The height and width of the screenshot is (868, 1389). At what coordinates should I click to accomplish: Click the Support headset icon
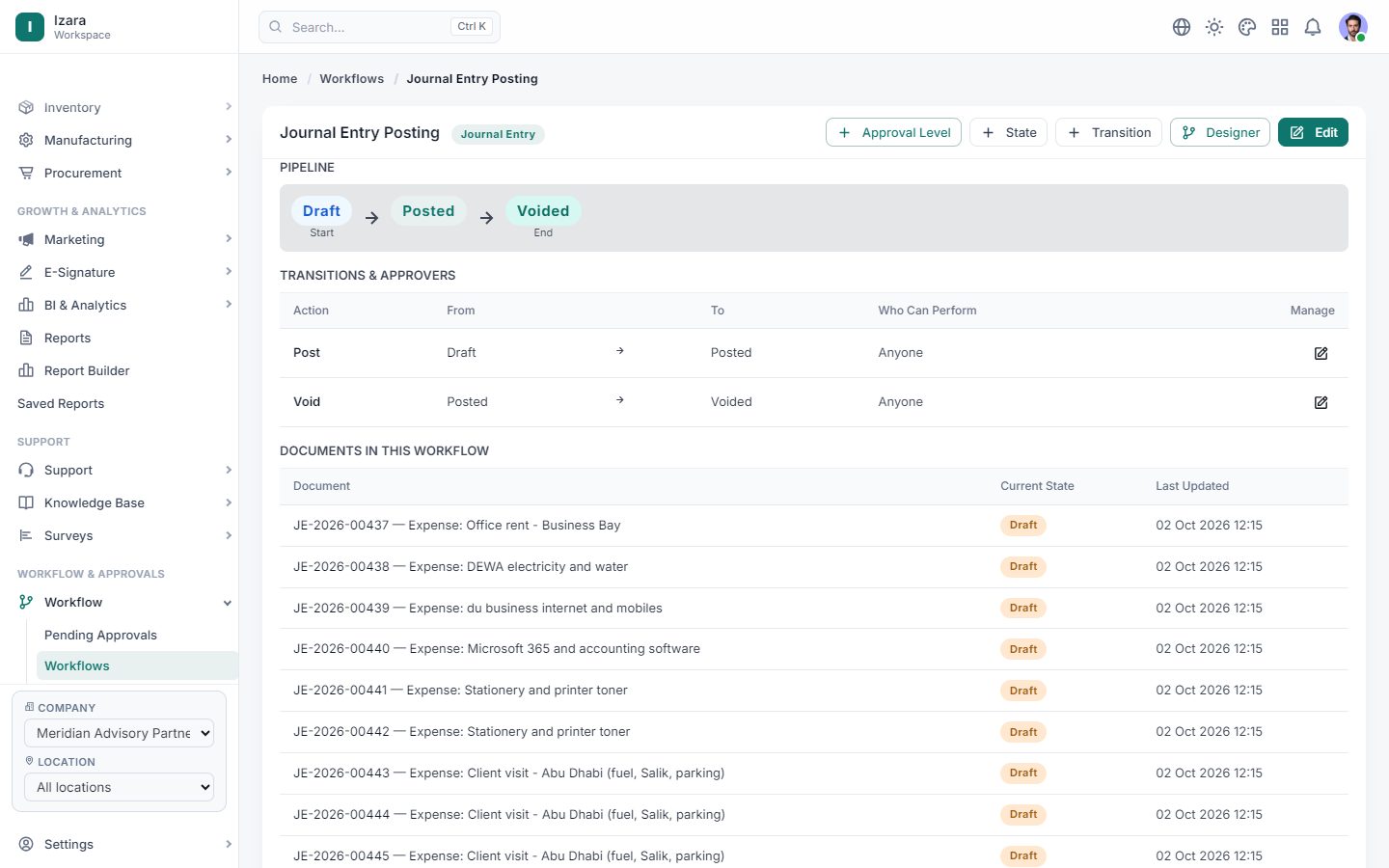[x=26, y=470]
